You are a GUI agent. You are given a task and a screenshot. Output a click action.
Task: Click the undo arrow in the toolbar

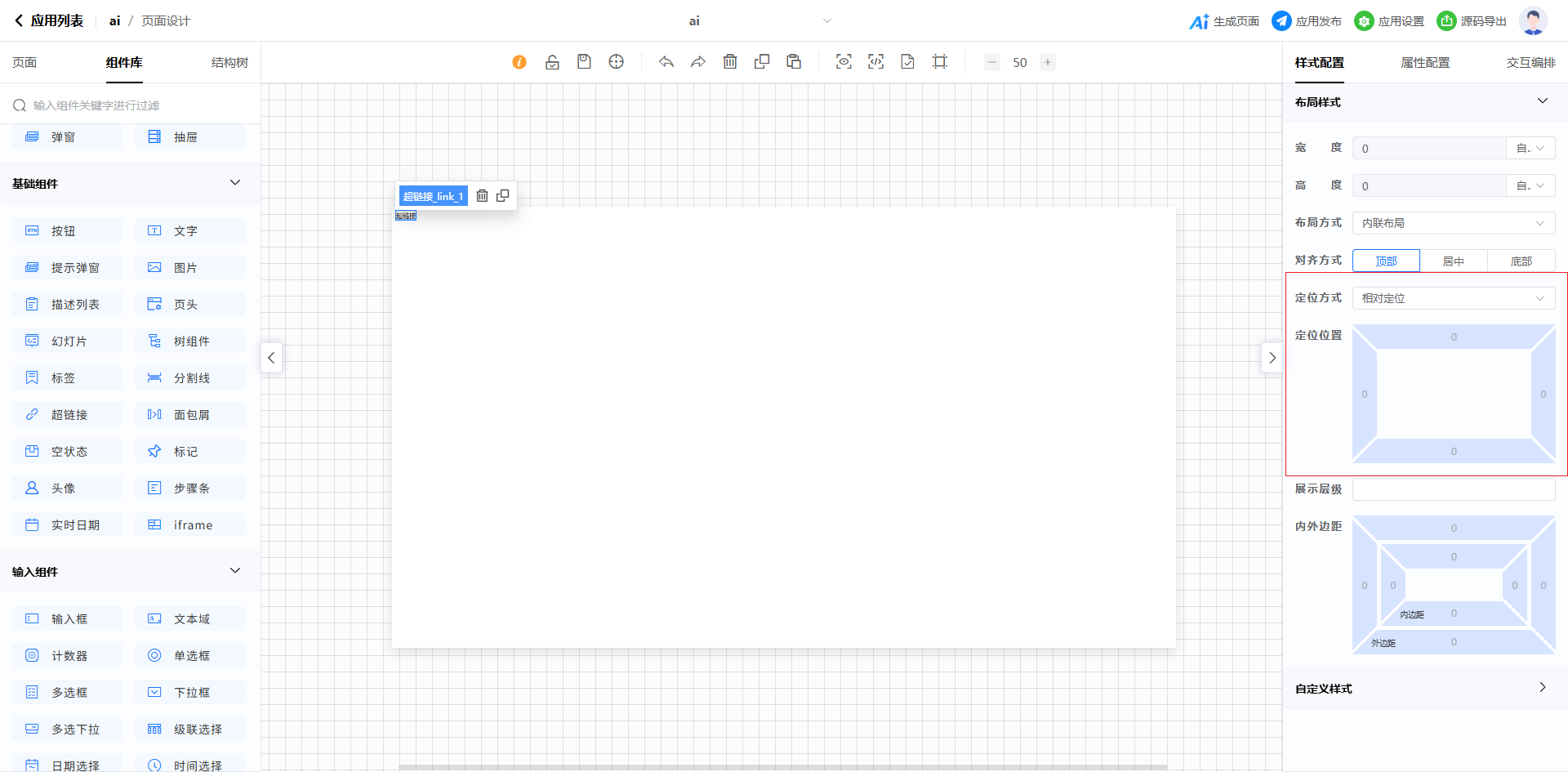pyautogui.click(x=666, y=62)
